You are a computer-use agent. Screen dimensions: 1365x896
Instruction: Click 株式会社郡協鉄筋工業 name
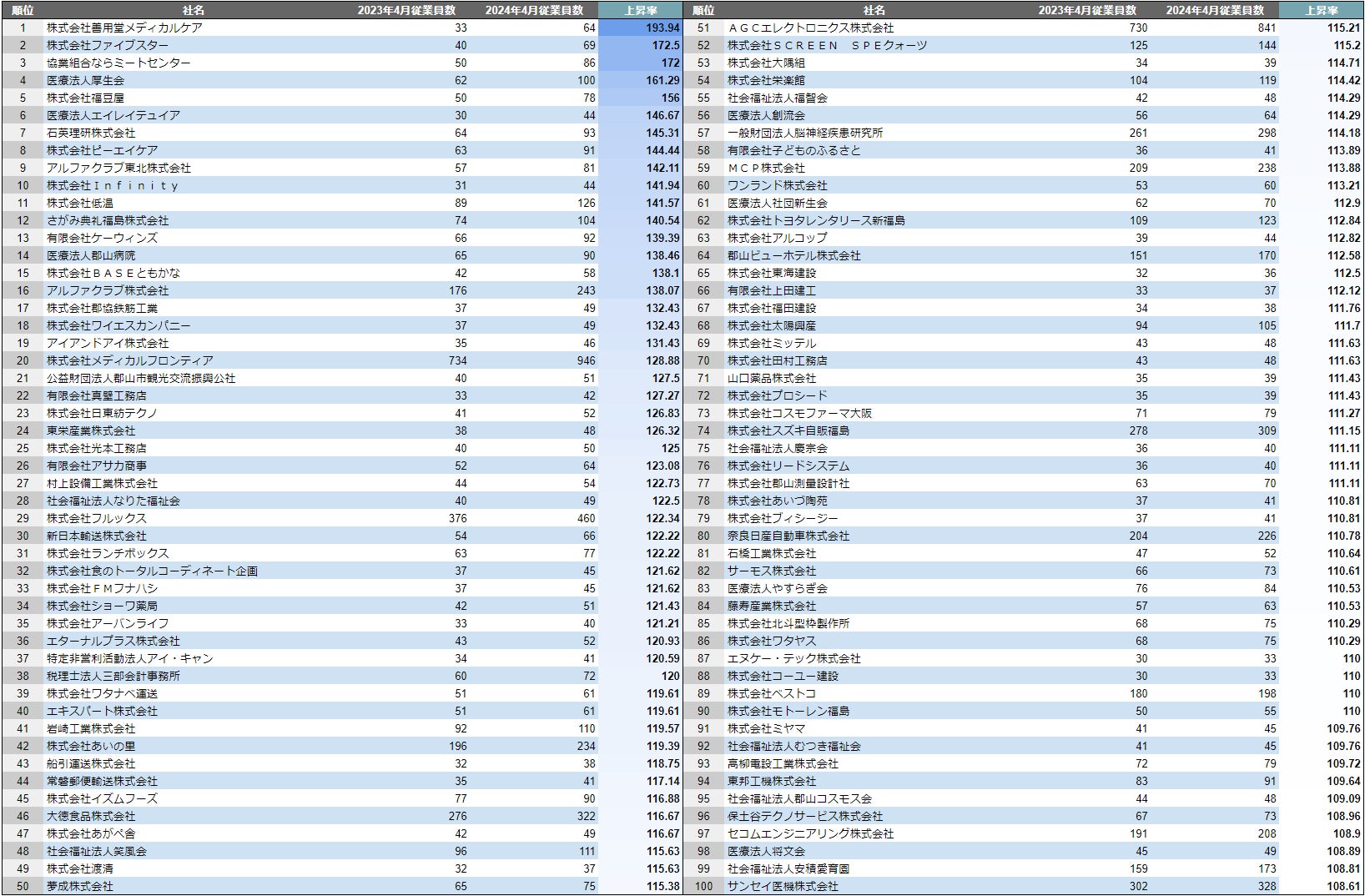pos(102,308)
